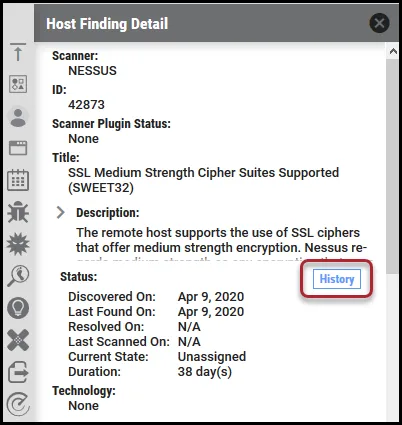Open the finding History button
The image size is (402, 425).
(337, 279)
